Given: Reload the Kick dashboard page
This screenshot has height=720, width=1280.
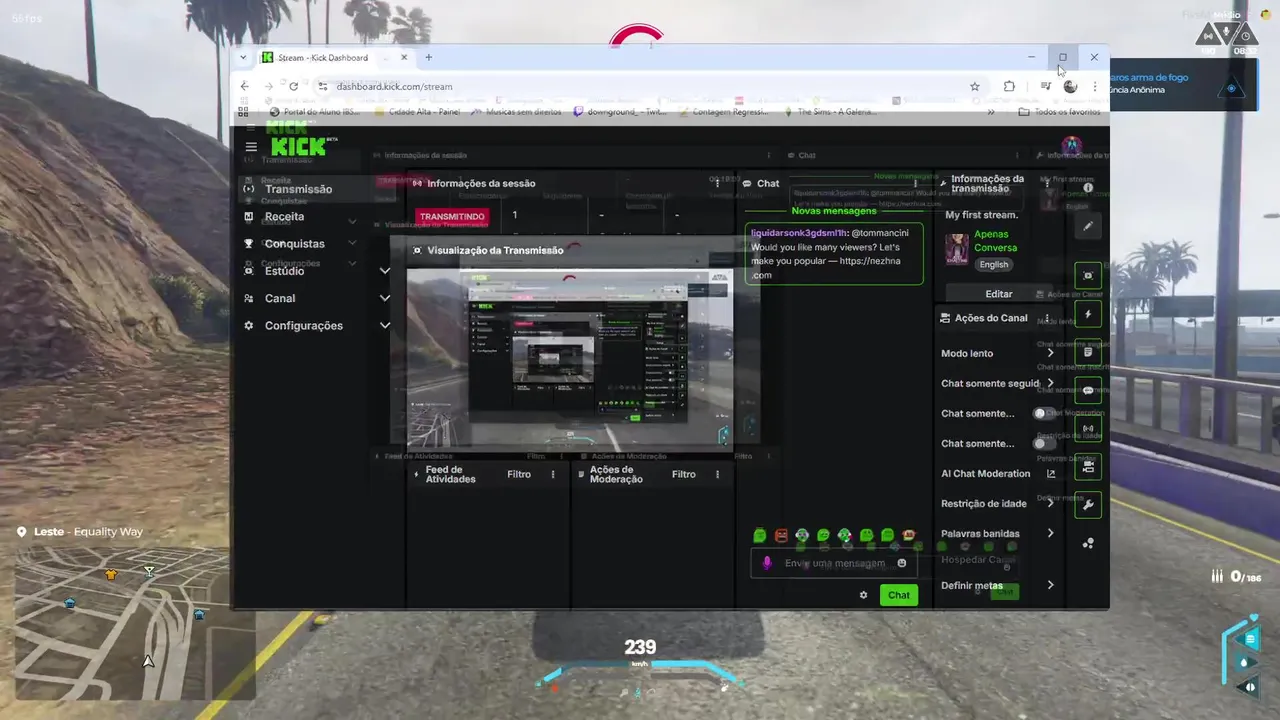Looking at the screenshot, I should click(x=293, y=86).
